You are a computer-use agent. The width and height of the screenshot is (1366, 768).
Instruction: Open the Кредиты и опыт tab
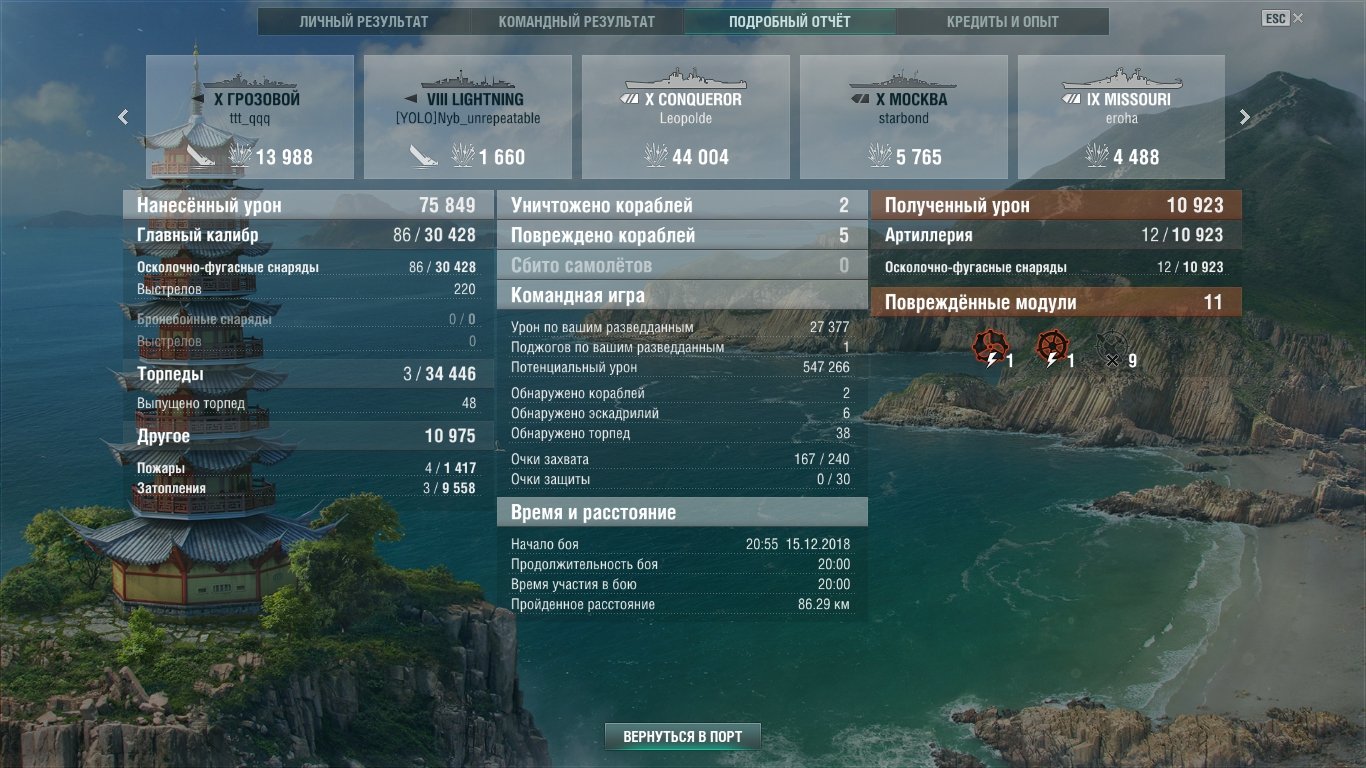[x=1003, y=22]
